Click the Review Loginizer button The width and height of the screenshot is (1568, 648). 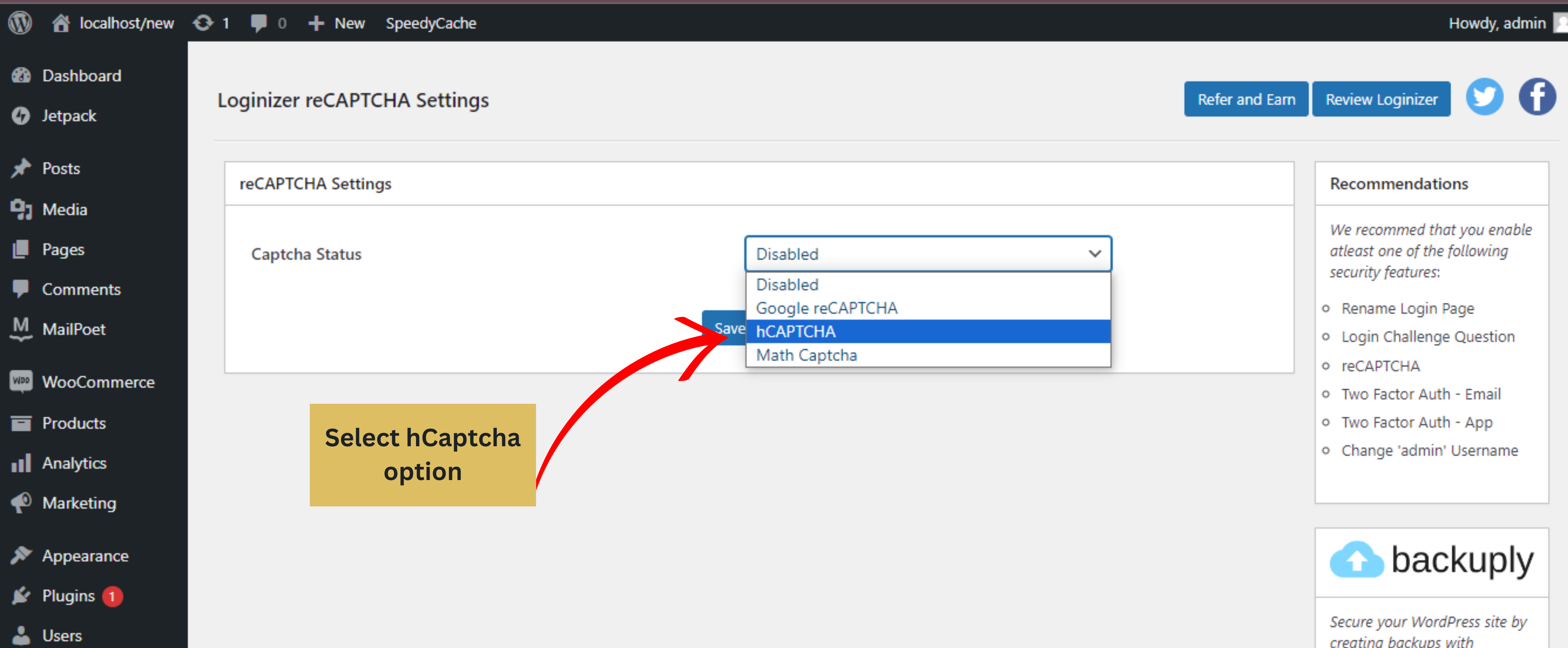coord(1381,99)
